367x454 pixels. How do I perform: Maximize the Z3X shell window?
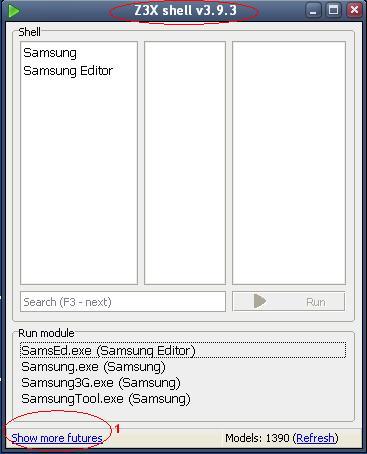click(333, 11)
